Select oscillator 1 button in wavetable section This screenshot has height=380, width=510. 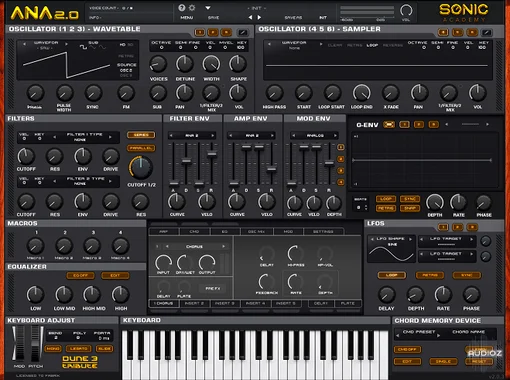pyautogui.click(x=200, y=32)
